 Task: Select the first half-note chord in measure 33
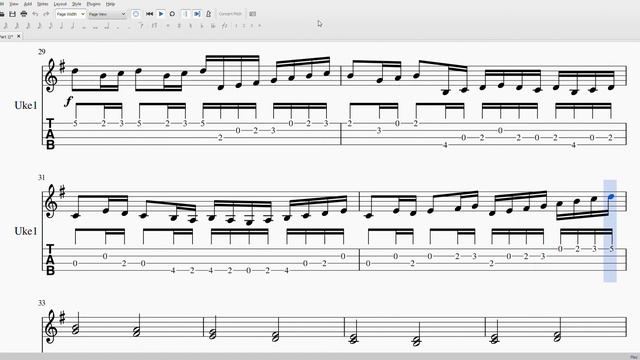coord(76,324)
